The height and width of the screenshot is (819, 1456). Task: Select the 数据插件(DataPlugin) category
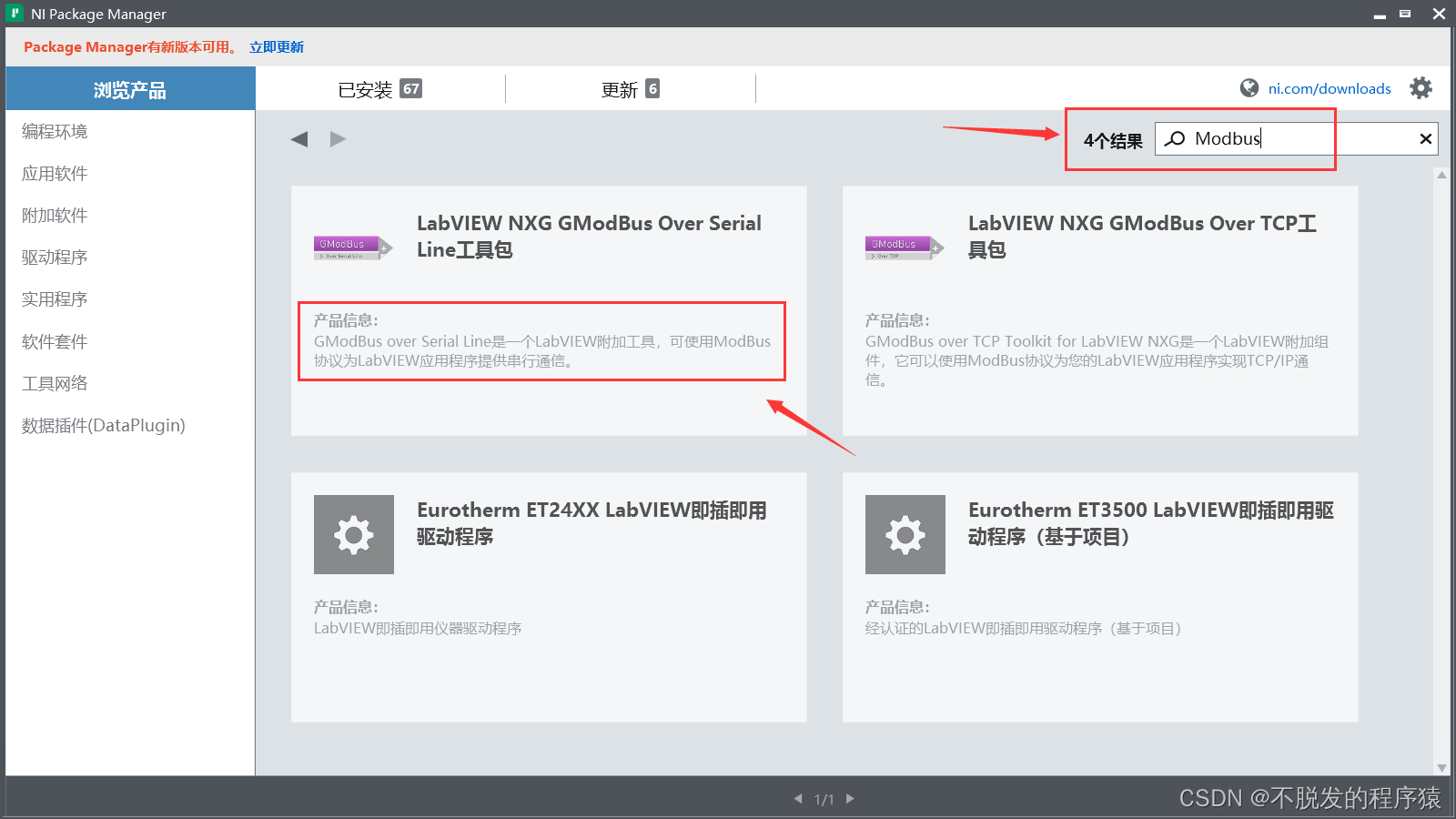103,425
